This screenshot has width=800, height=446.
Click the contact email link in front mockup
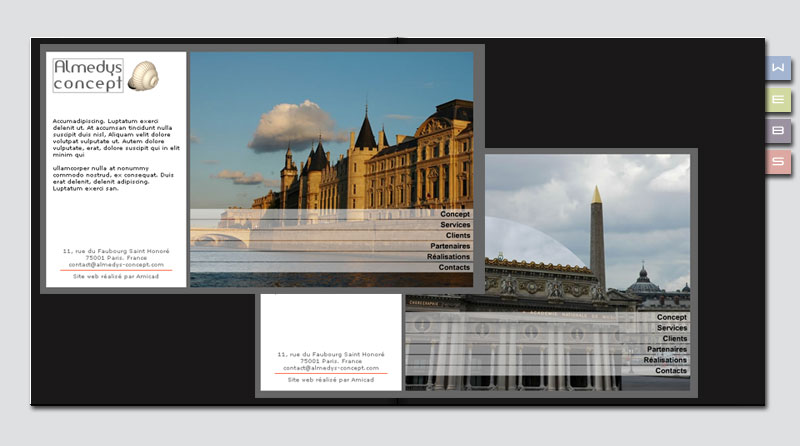click(x=116, y=265)
